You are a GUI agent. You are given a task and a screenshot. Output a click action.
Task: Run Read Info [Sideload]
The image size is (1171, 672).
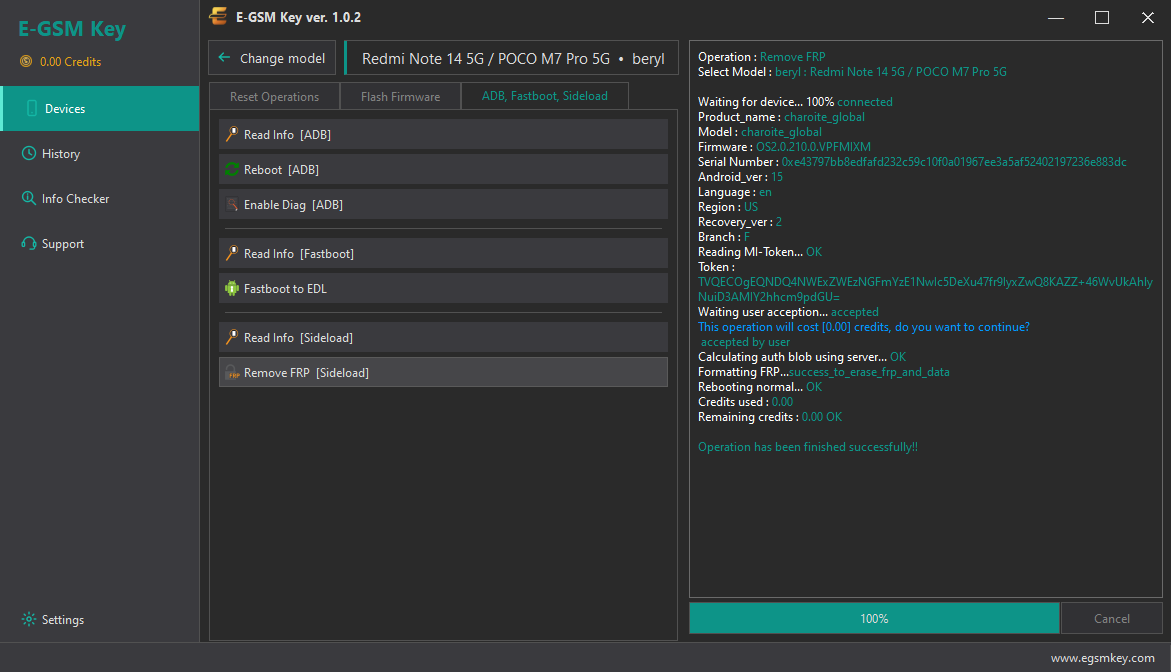[x=444, y=337]
